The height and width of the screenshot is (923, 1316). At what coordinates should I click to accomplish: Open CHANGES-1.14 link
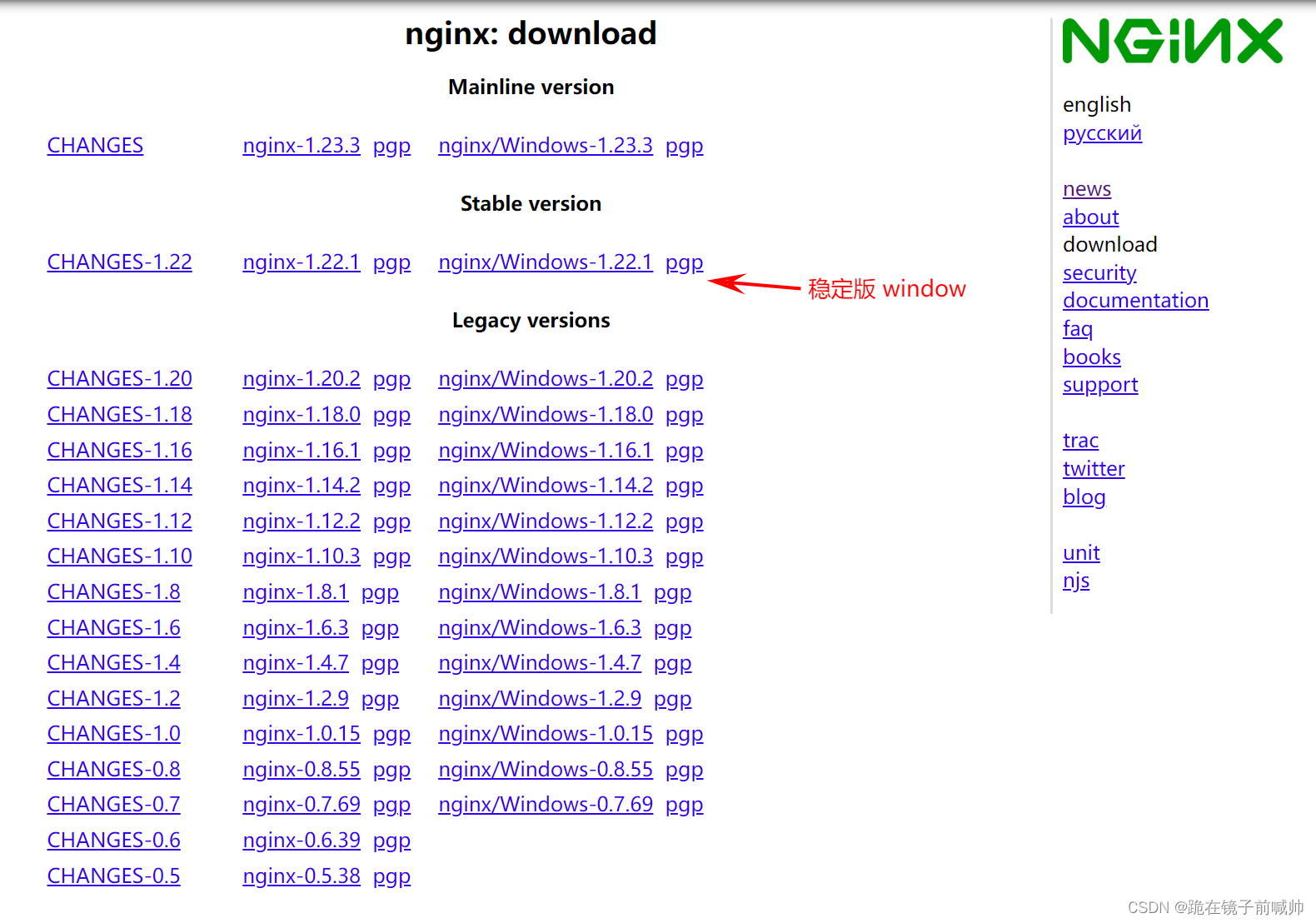[x=119, y=486]
